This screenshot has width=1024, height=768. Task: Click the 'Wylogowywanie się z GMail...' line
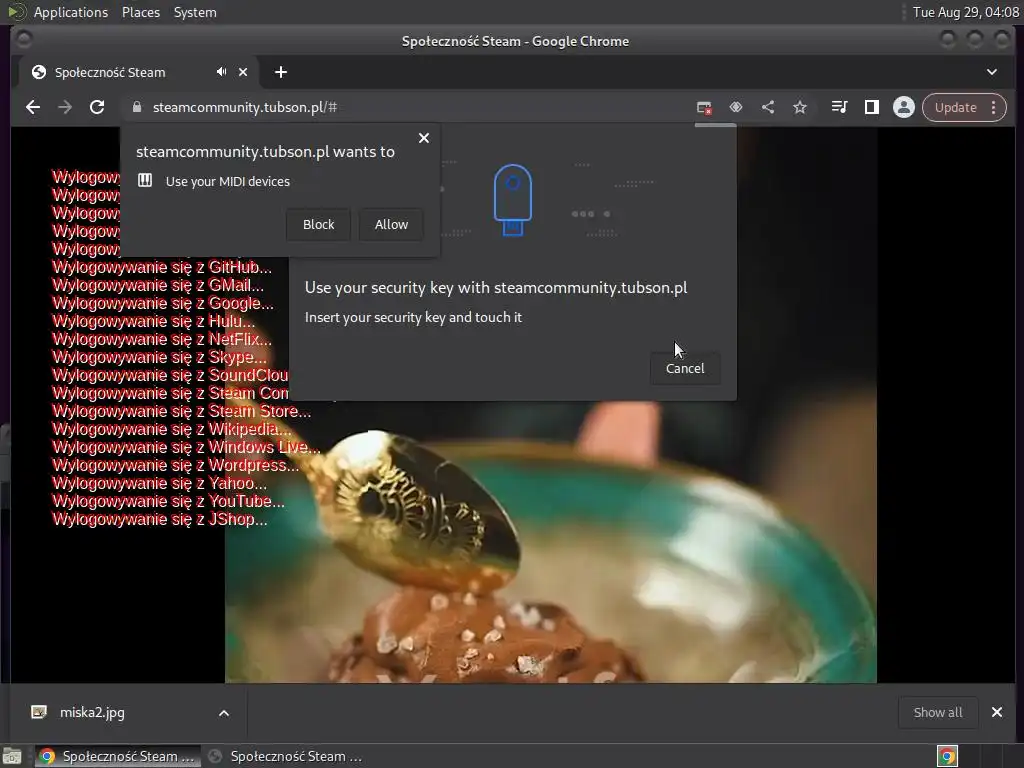158,285
